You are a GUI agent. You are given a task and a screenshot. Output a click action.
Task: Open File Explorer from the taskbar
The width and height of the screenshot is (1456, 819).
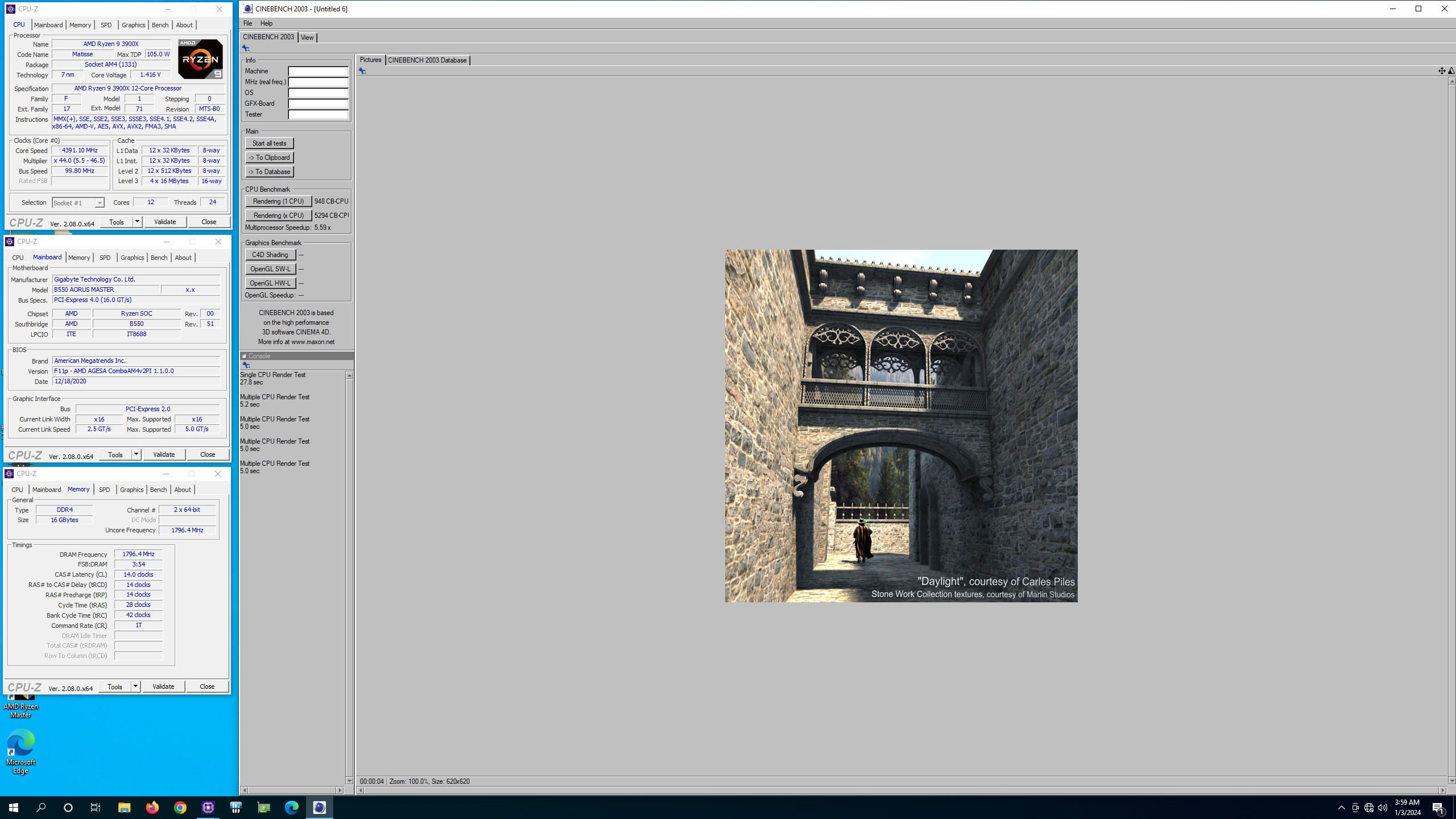click(x=124, y=807)
